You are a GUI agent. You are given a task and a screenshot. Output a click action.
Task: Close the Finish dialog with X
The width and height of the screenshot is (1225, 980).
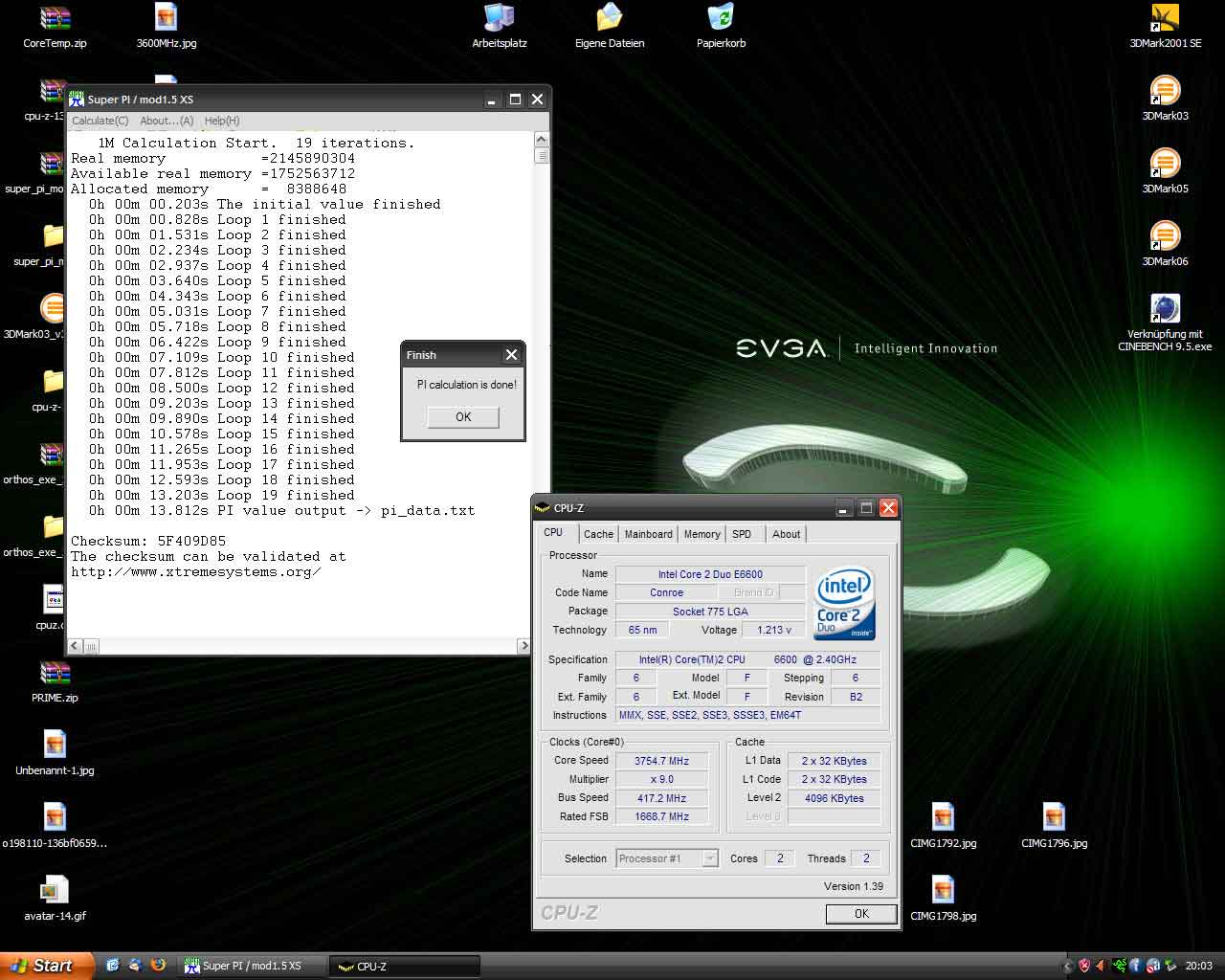(x=511, y=355)
